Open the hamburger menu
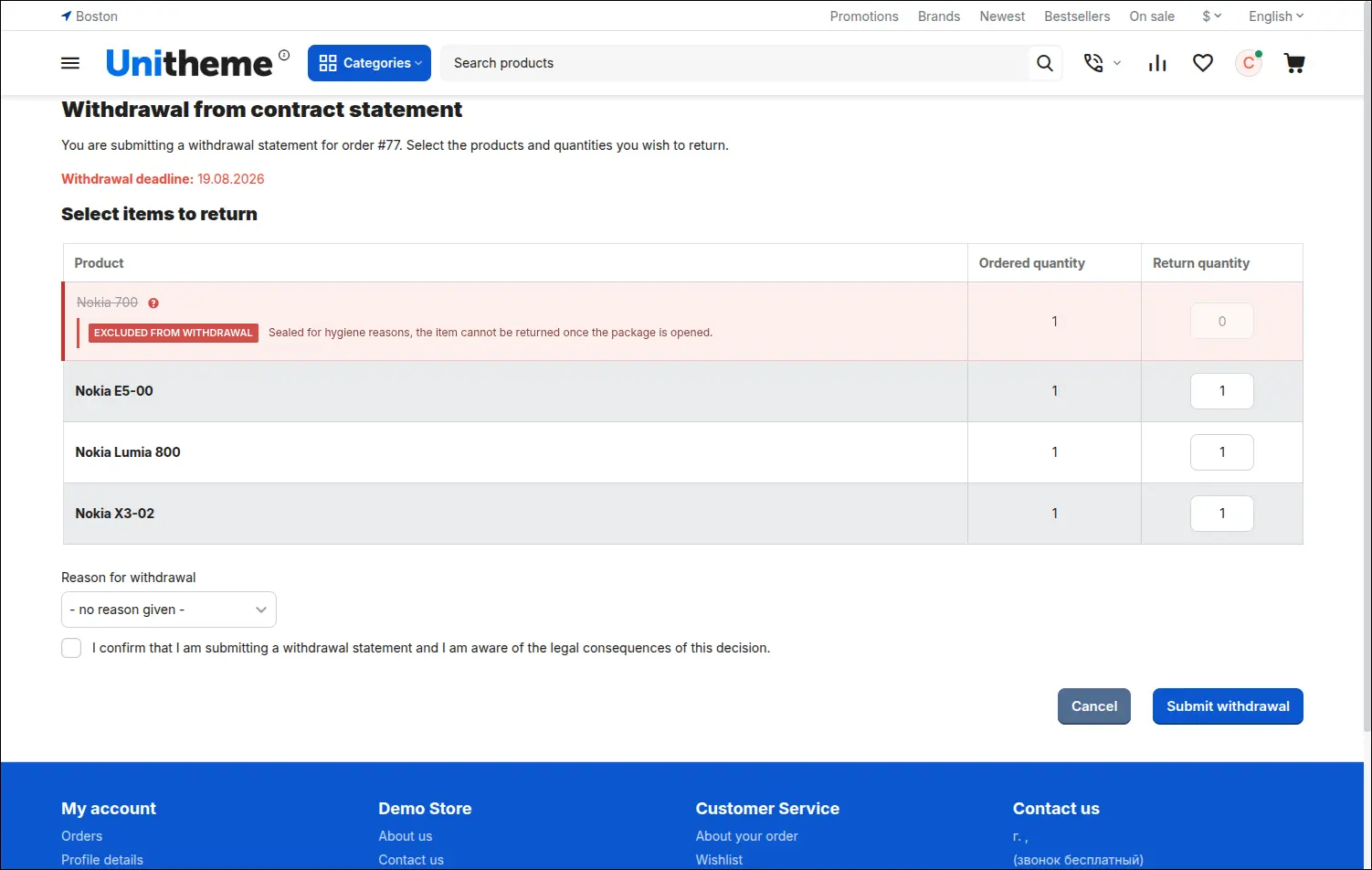1372x870 pixels. coord(70,63)
